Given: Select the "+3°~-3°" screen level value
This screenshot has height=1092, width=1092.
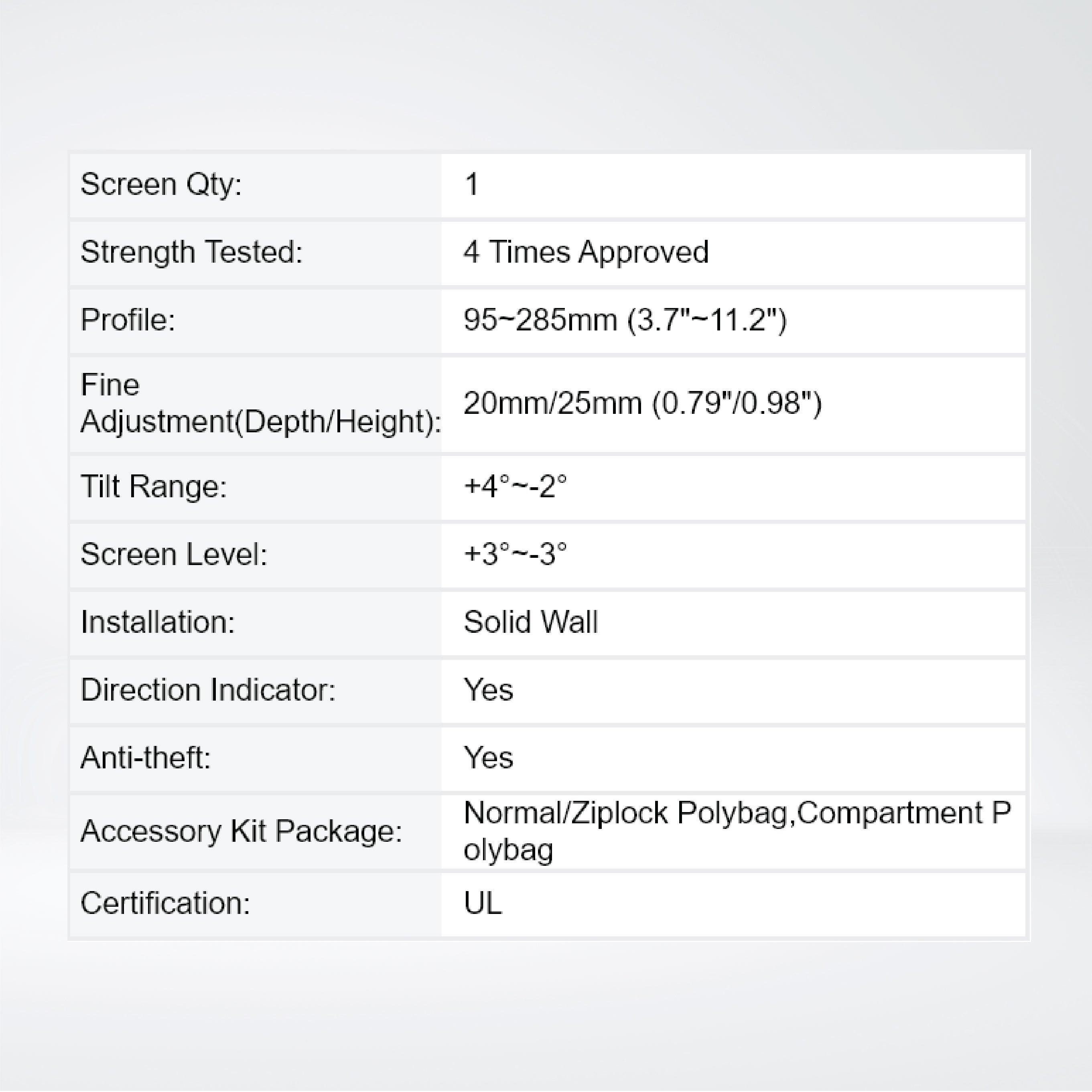Looking at the screenshot, I should click(x=515, y=555).
